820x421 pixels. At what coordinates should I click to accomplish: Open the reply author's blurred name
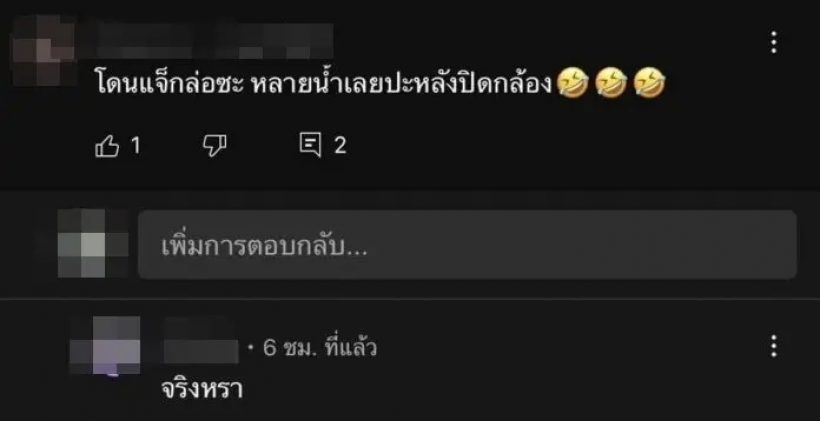(x=201, y=347)
